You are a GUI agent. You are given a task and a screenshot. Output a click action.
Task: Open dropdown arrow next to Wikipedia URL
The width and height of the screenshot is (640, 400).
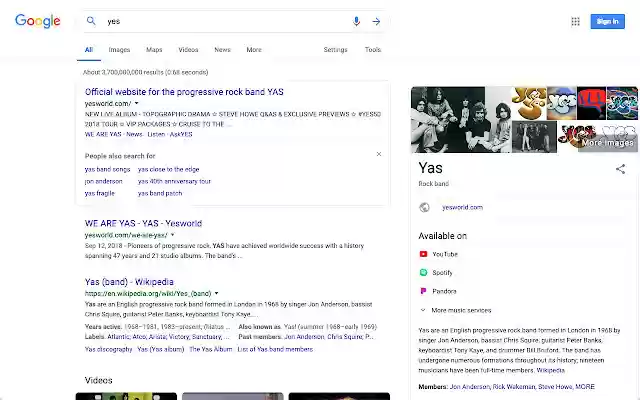216,293
